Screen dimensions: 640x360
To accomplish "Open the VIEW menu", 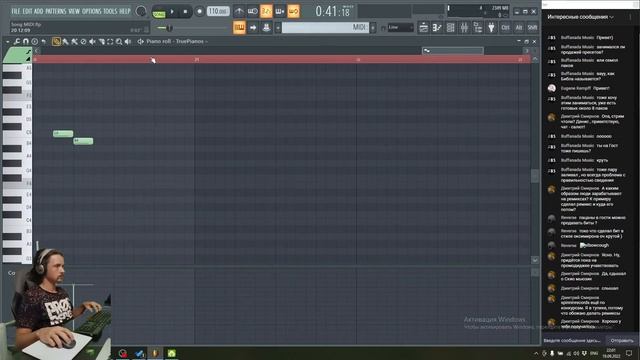I will pyautogui.click(x=74, y=11).
